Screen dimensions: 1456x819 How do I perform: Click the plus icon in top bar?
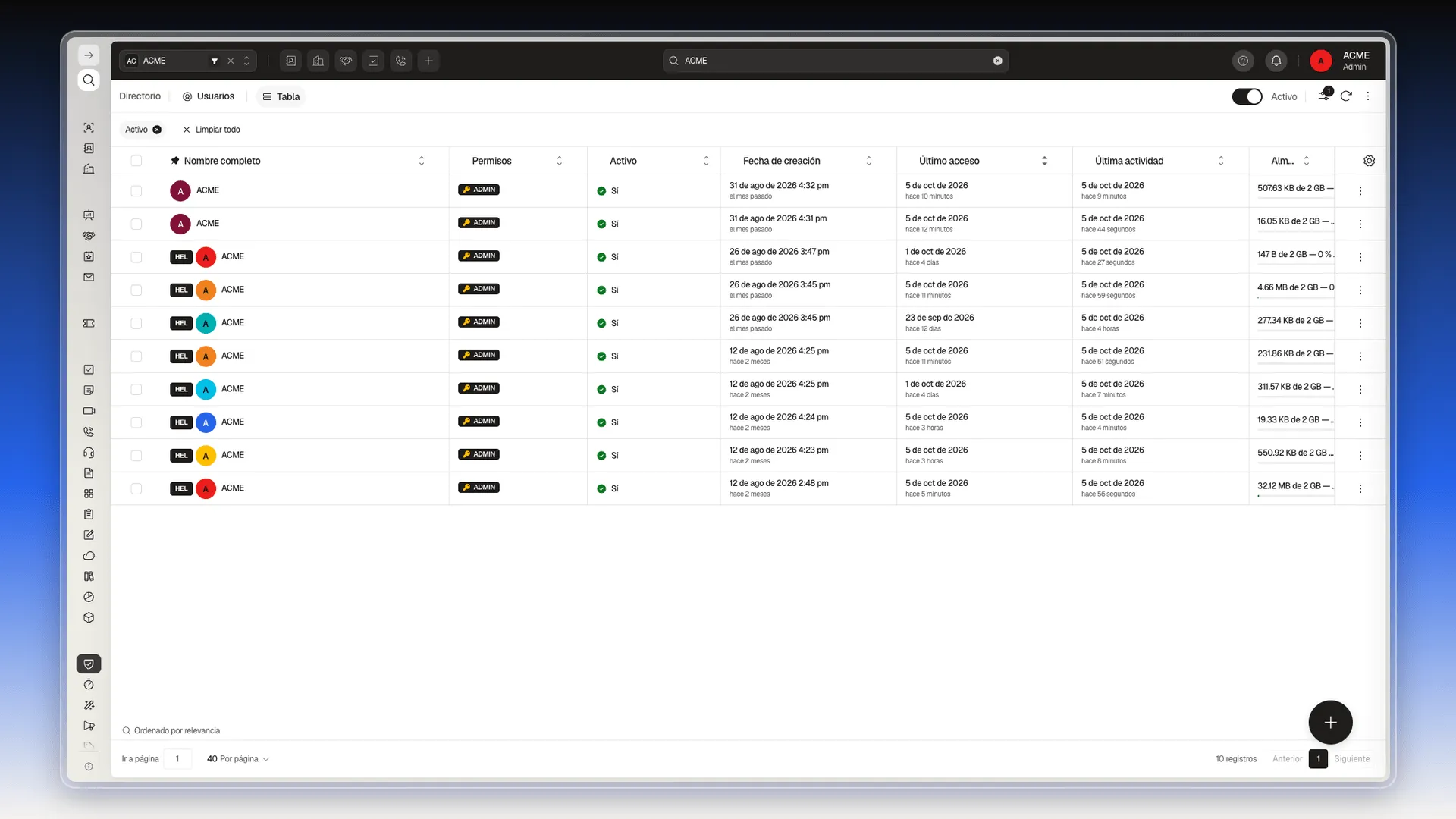428,61
